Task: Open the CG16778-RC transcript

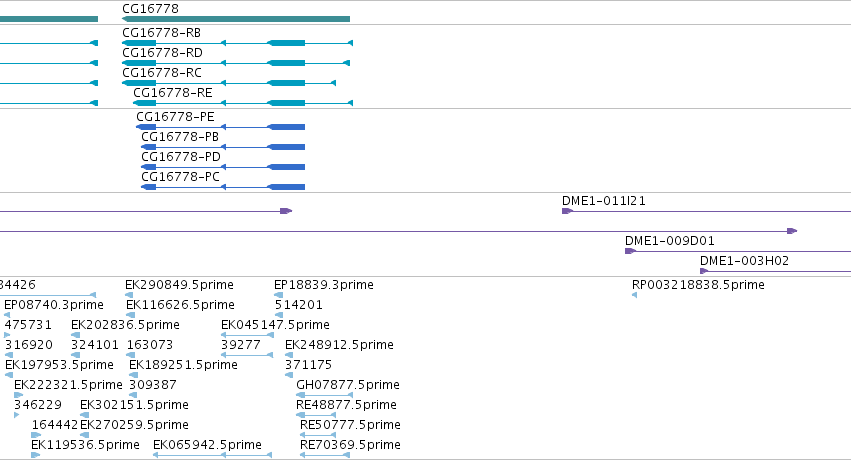Action: (229, 83)
